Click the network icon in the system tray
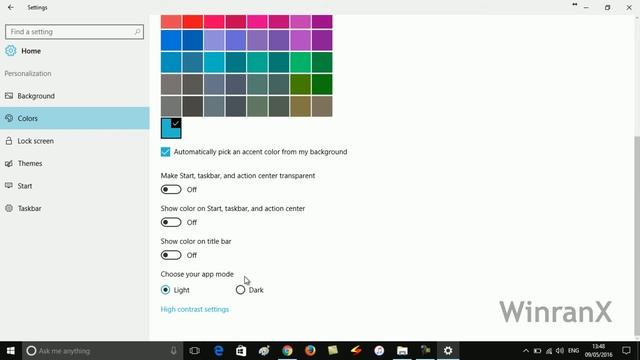The height and width of the screenshot is (360, 640). click(549, 351)
